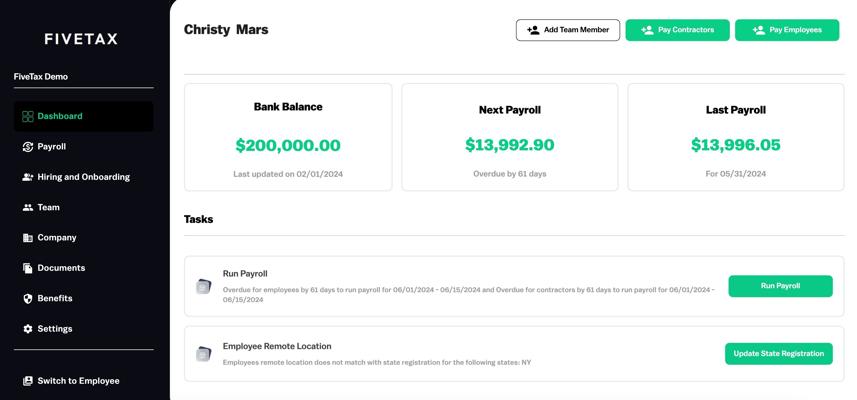The image size is (857, 400).
Task: Open the Payroll menu item
Action: [51, 147]
